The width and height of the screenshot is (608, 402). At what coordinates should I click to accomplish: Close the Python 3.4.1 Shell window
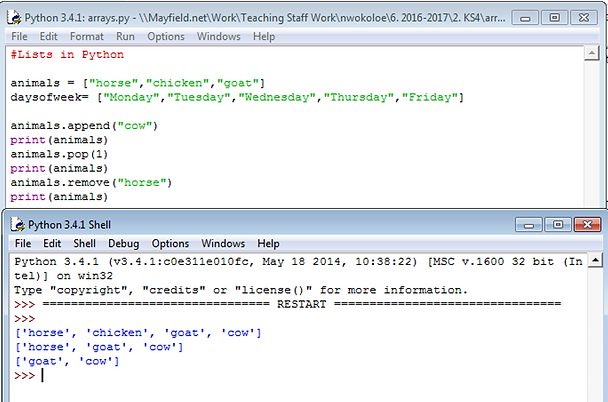click(x=587, y=224)
